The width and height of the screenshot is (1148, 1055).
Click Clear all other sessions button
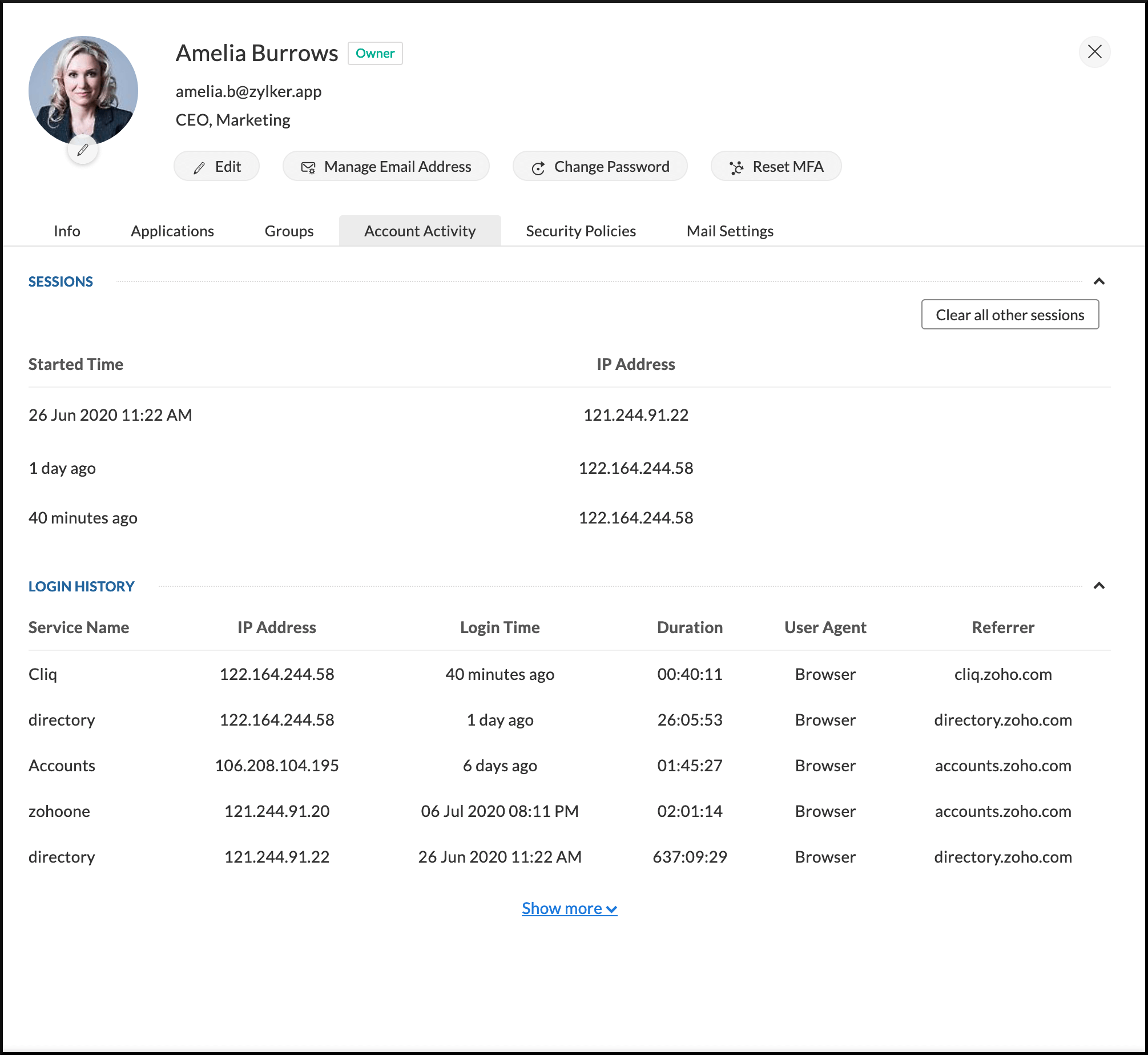tap(1009, 315)
